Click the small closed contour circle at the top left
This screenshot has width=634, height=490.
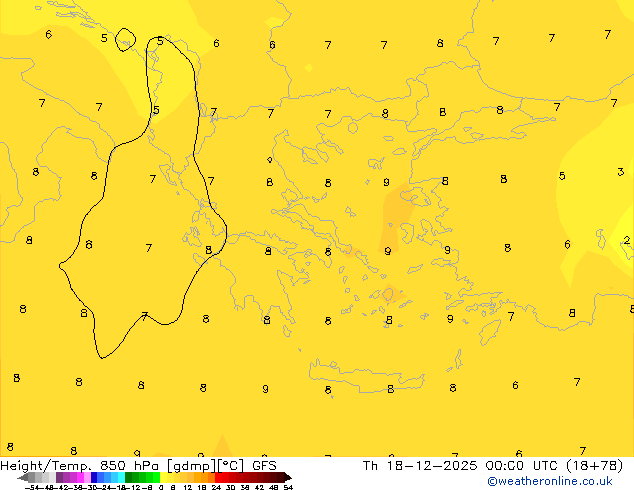tap(125, 40)
